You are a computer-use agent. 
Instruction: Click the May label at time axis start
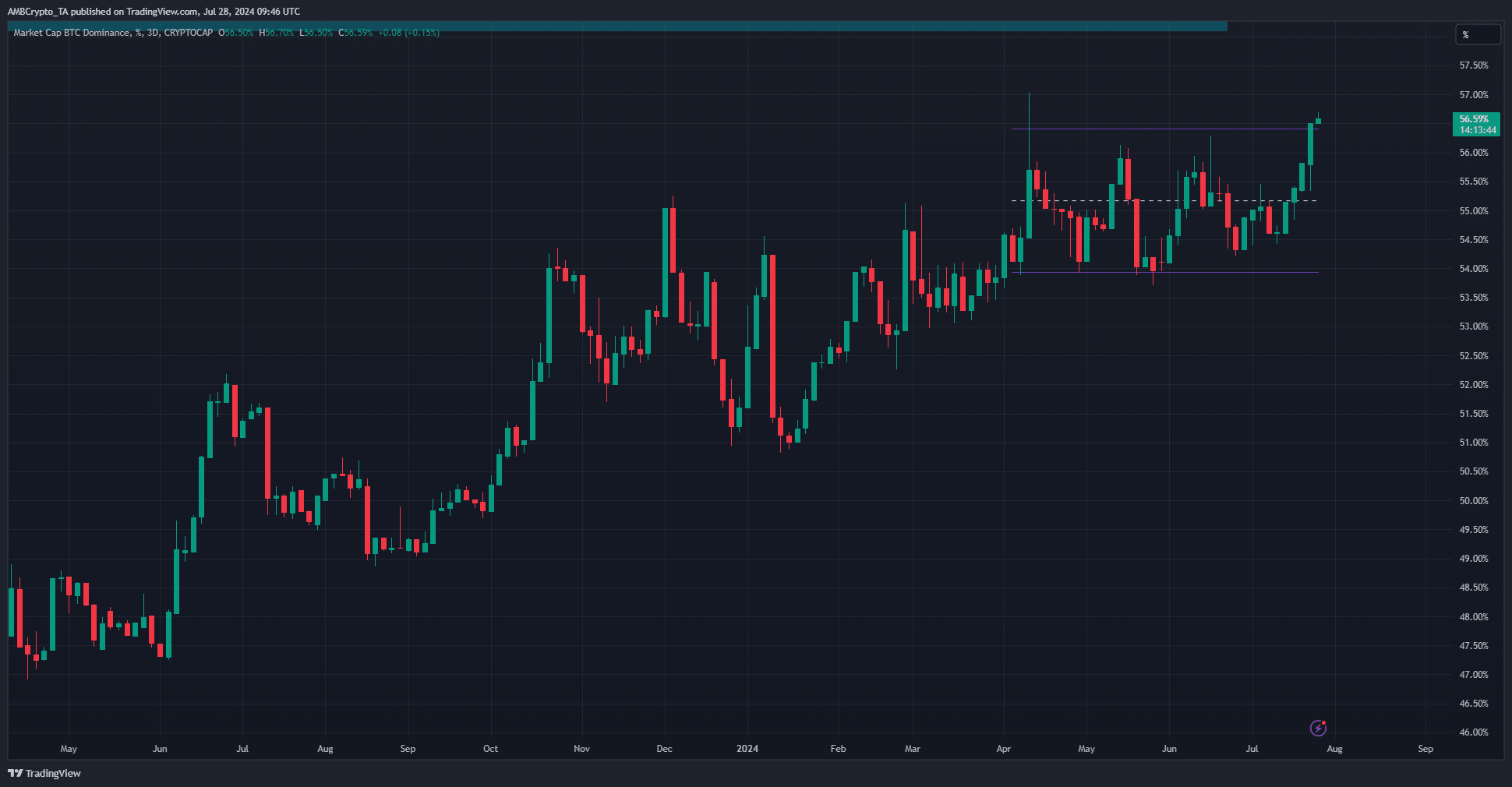click(x=69, y=749)
